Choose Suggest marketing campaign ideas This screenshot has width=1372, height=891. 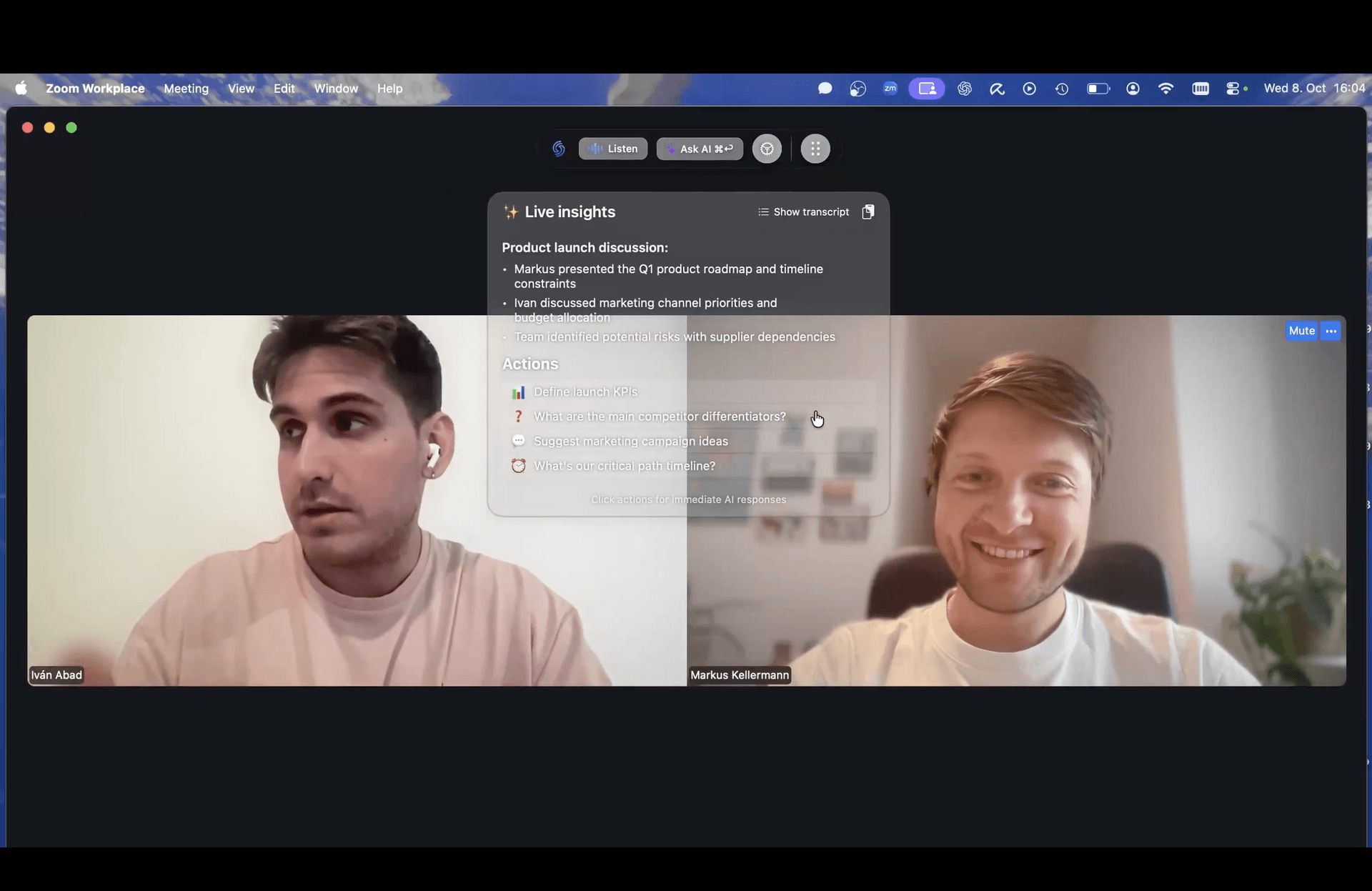[630, 441]
